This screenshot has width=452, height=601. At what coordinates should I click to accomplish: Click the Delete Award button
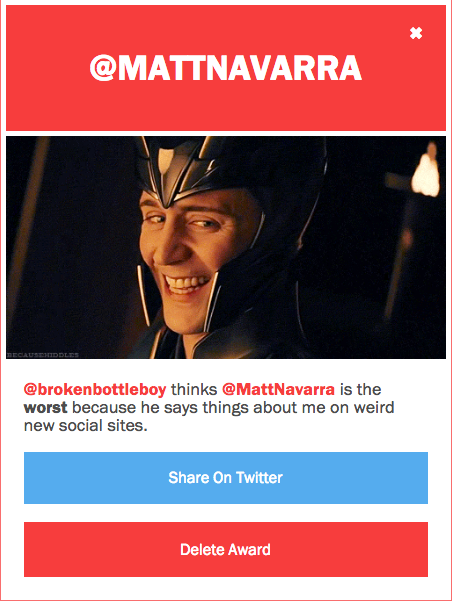(x=226, y=549)
